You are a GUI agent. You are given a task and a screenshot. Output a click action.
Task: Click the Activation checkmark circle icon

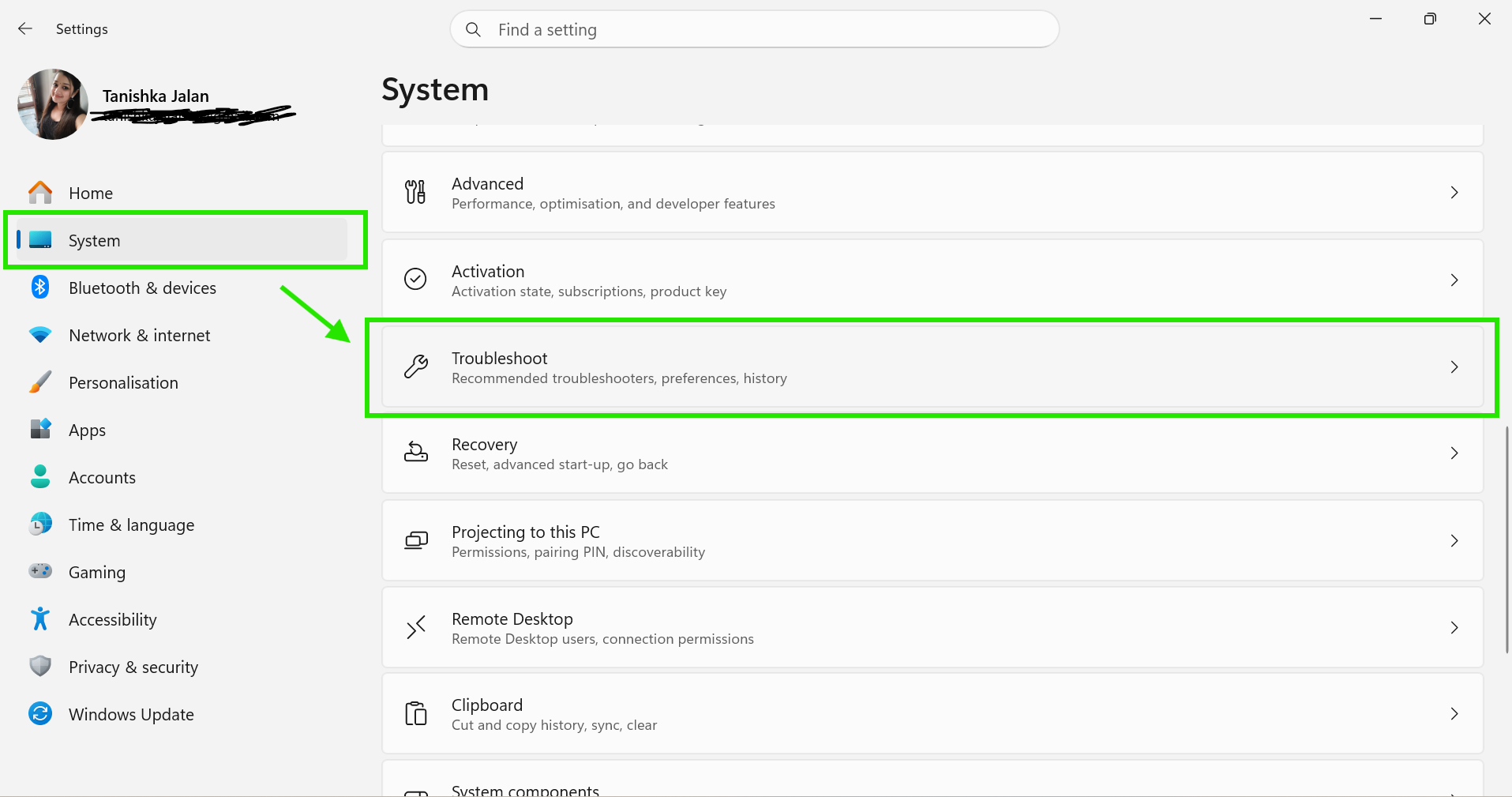[415, 279]
